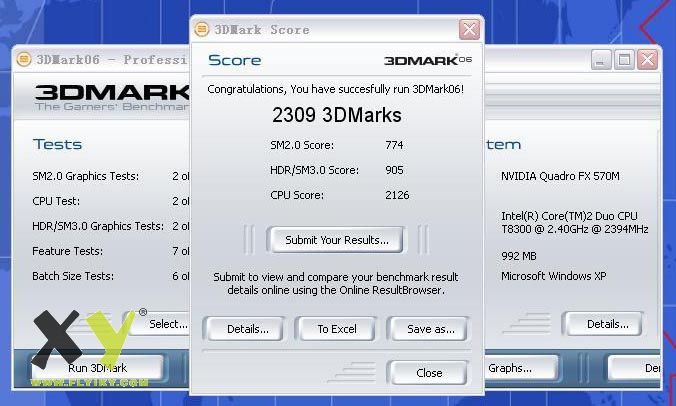Image resolution: width=676 pixels, height=406 pixels.
Task: Minimize the 3DMark06 main window
Action: 601,59
